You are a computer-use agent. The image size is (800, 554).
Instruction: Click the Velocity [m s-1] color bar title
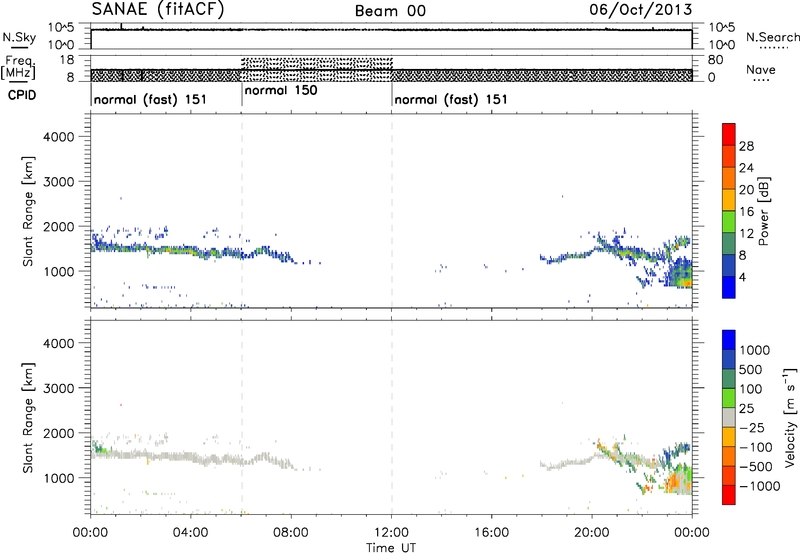pyautogui.click(x=790, y=416)
